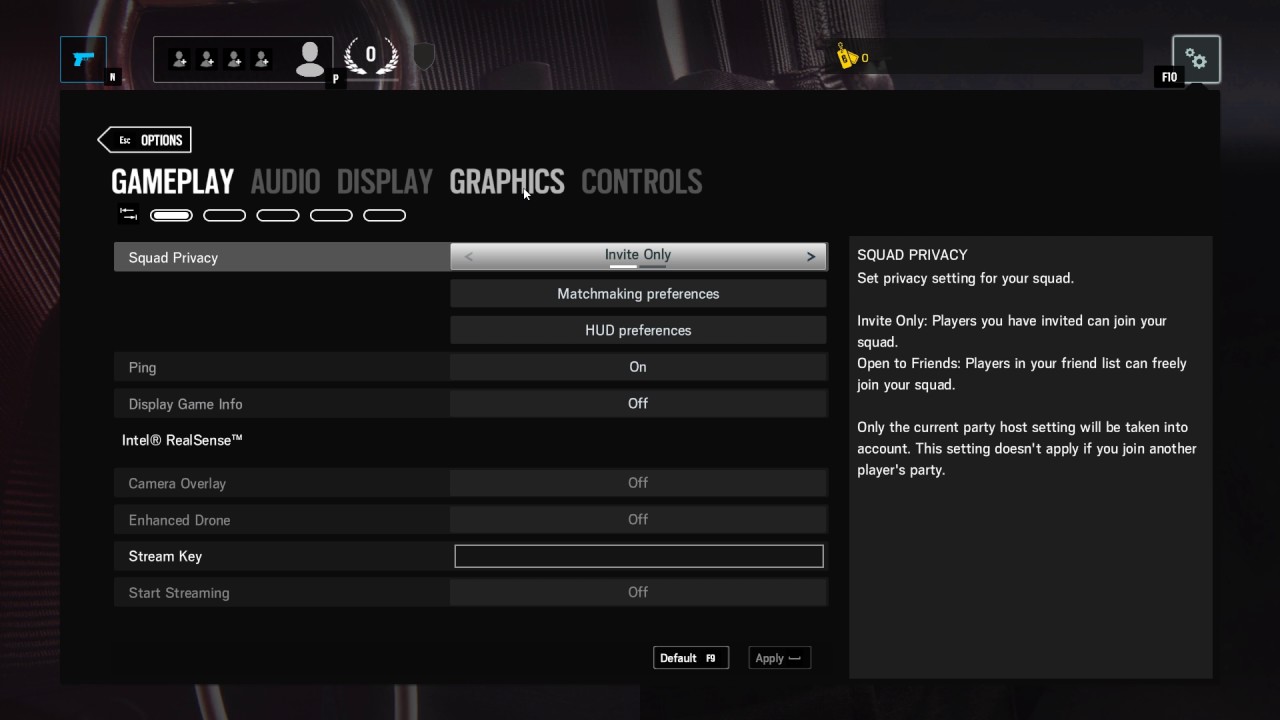Click the SQUAD PRIVACY description heading
Image resolution: width=1280 pixels, height=720 pixels.
point(912,255)
